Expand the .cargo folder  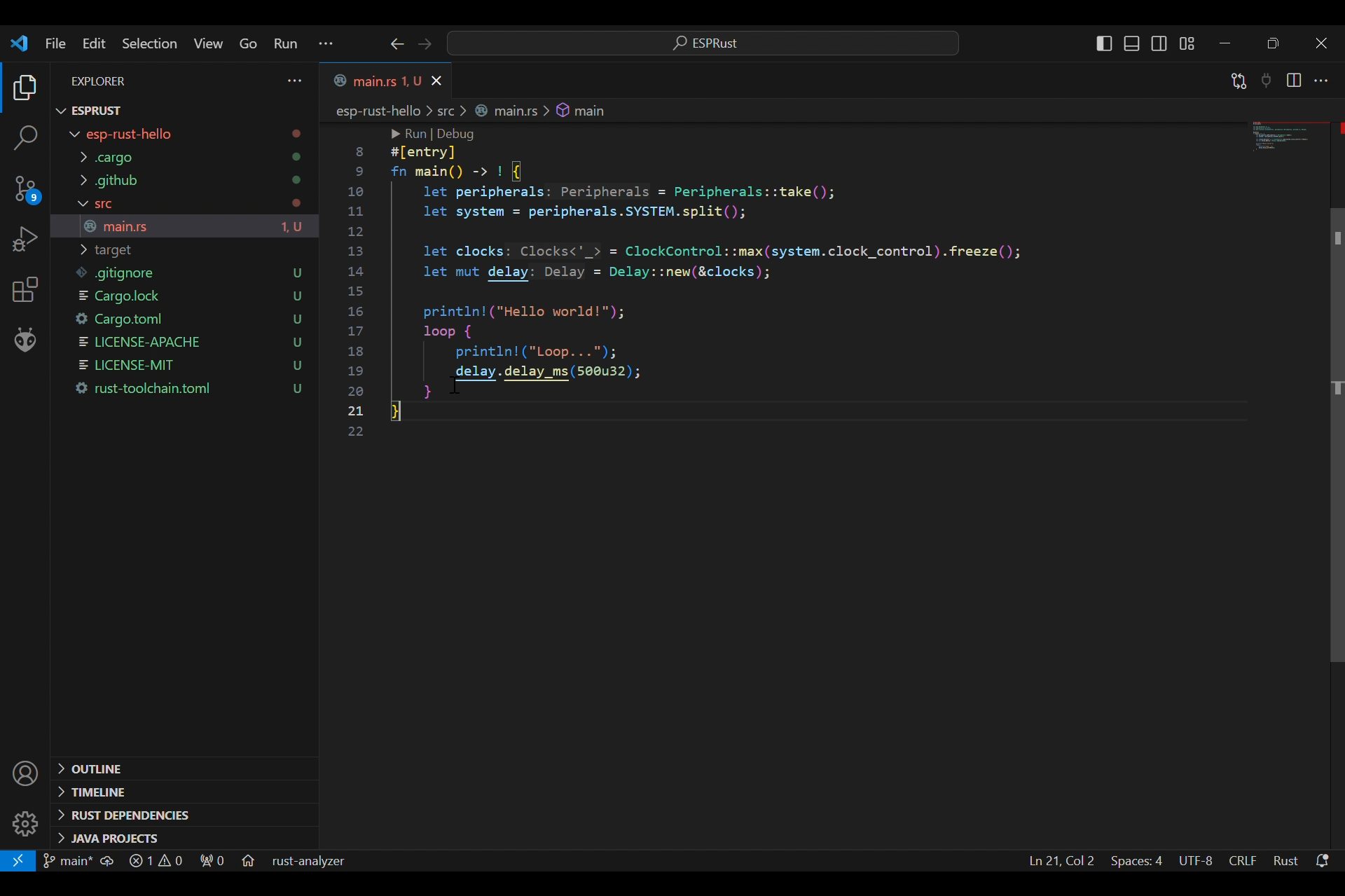113,157
